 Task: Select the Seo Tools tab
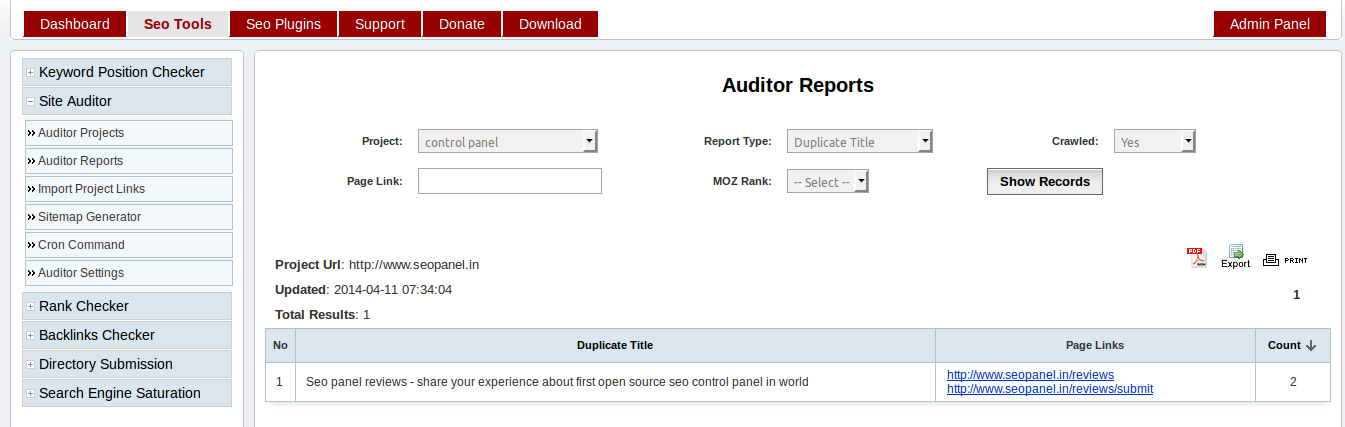coord(178,24)
